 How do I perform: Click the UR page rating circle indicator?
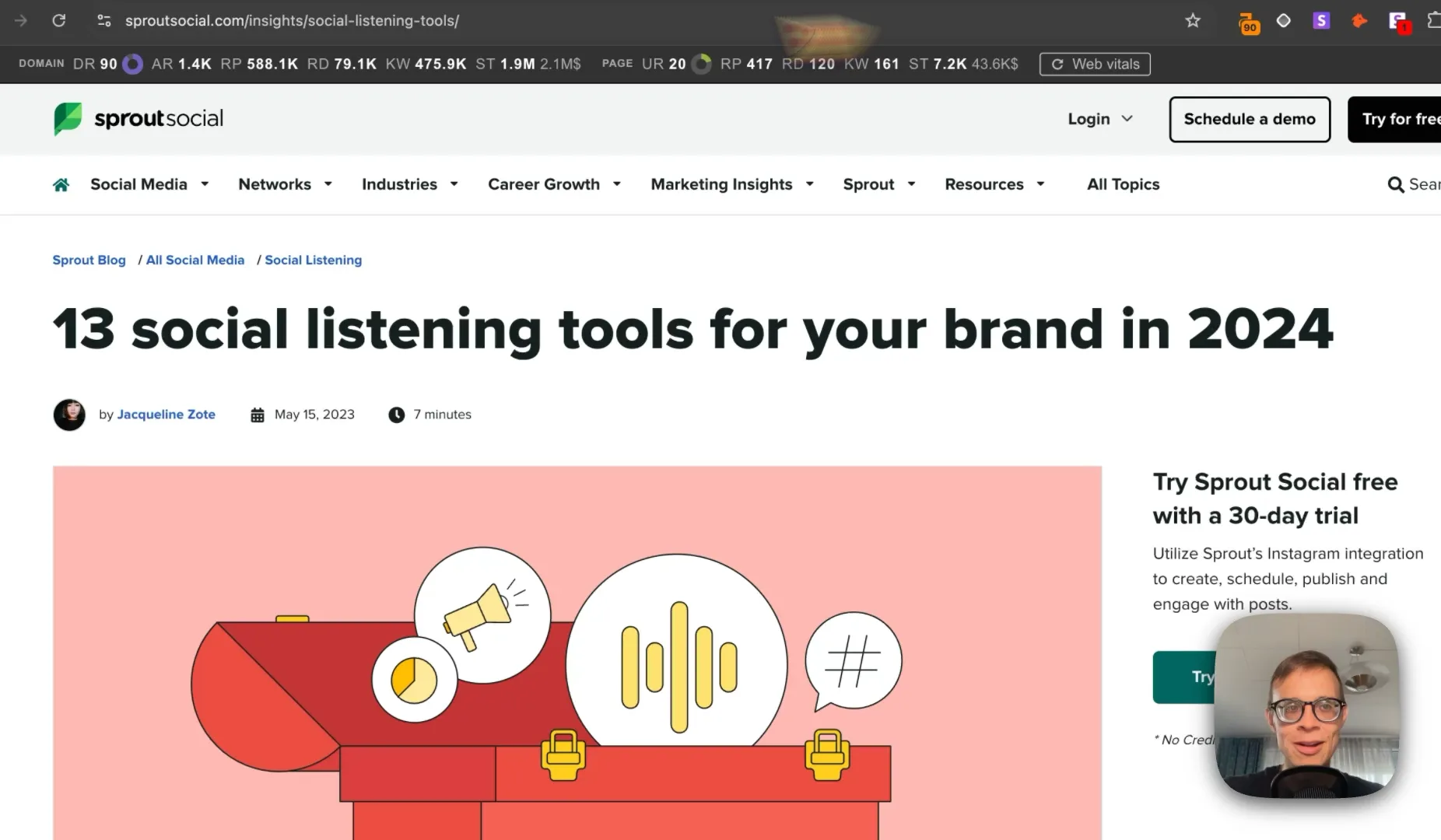pyautogui.click(x=701, y=64)
